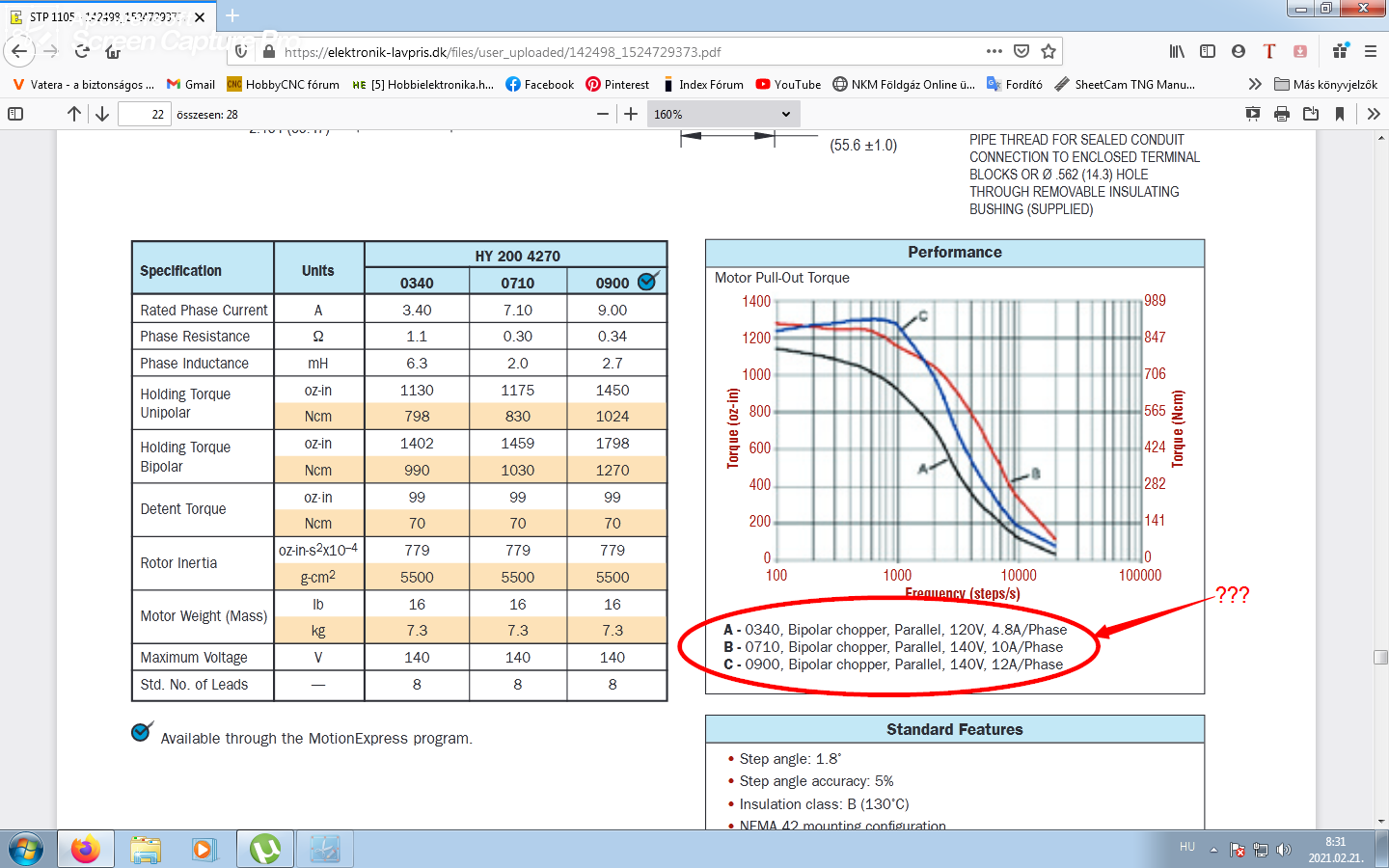Image resolution: width=1389 pixels, height=868 pixels.
Task: Select the STP 1105 PDF tab
Action: pos(101,16)
